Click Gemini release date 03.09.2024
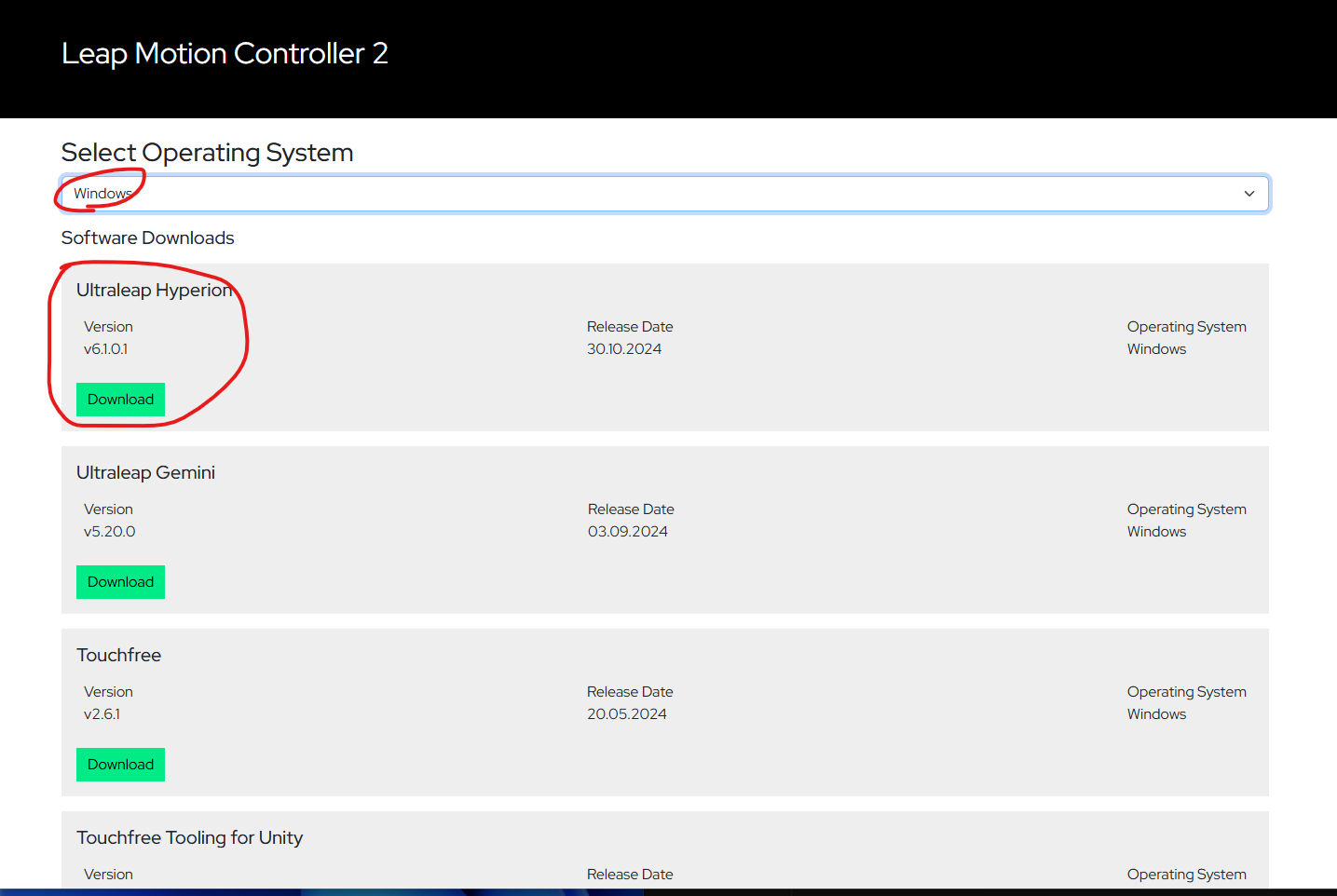The width and height of the screenshot is (1337, 896). 627,532
